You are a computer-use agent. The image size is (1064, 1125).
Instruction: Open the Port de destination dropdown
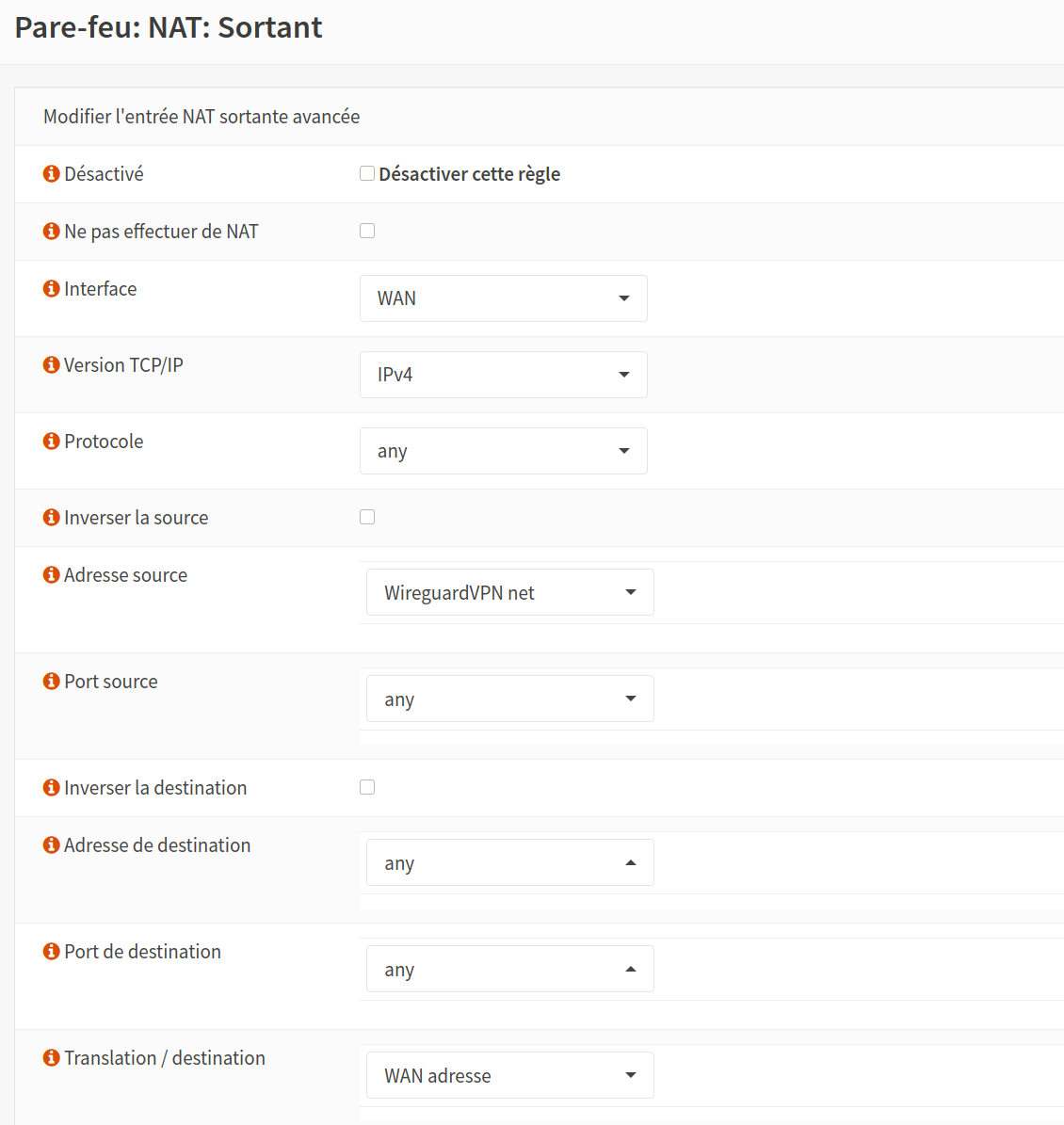(509, 969)
